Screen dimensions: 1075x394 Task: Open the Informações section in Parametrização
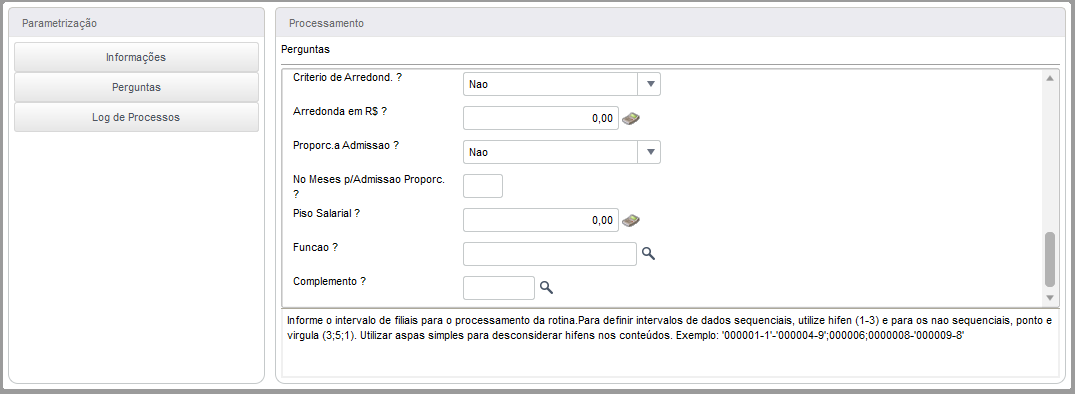point(136,58)
